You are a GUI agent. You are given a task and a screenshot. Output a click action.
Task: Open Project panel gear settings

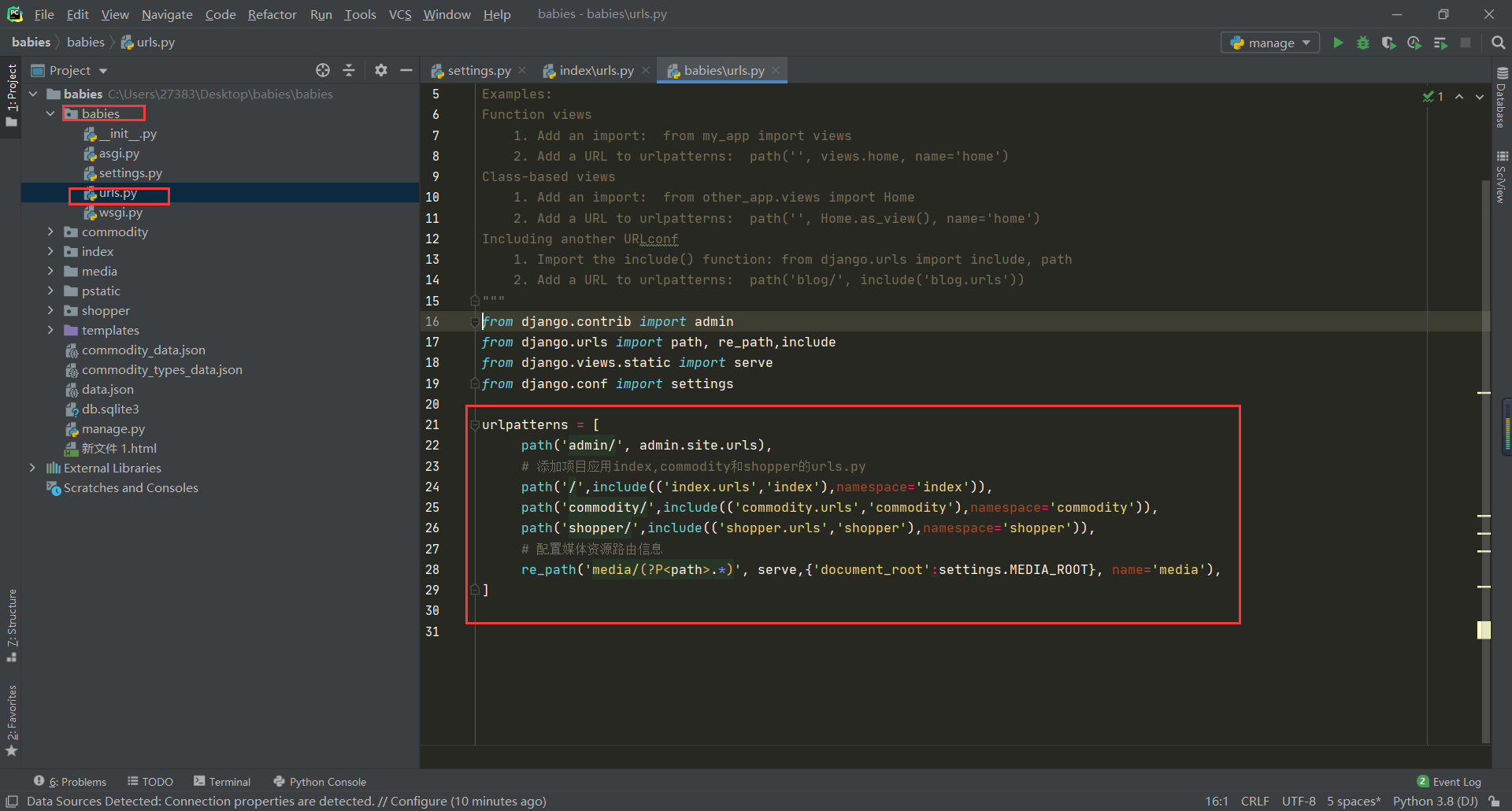[x=381, y=70]
